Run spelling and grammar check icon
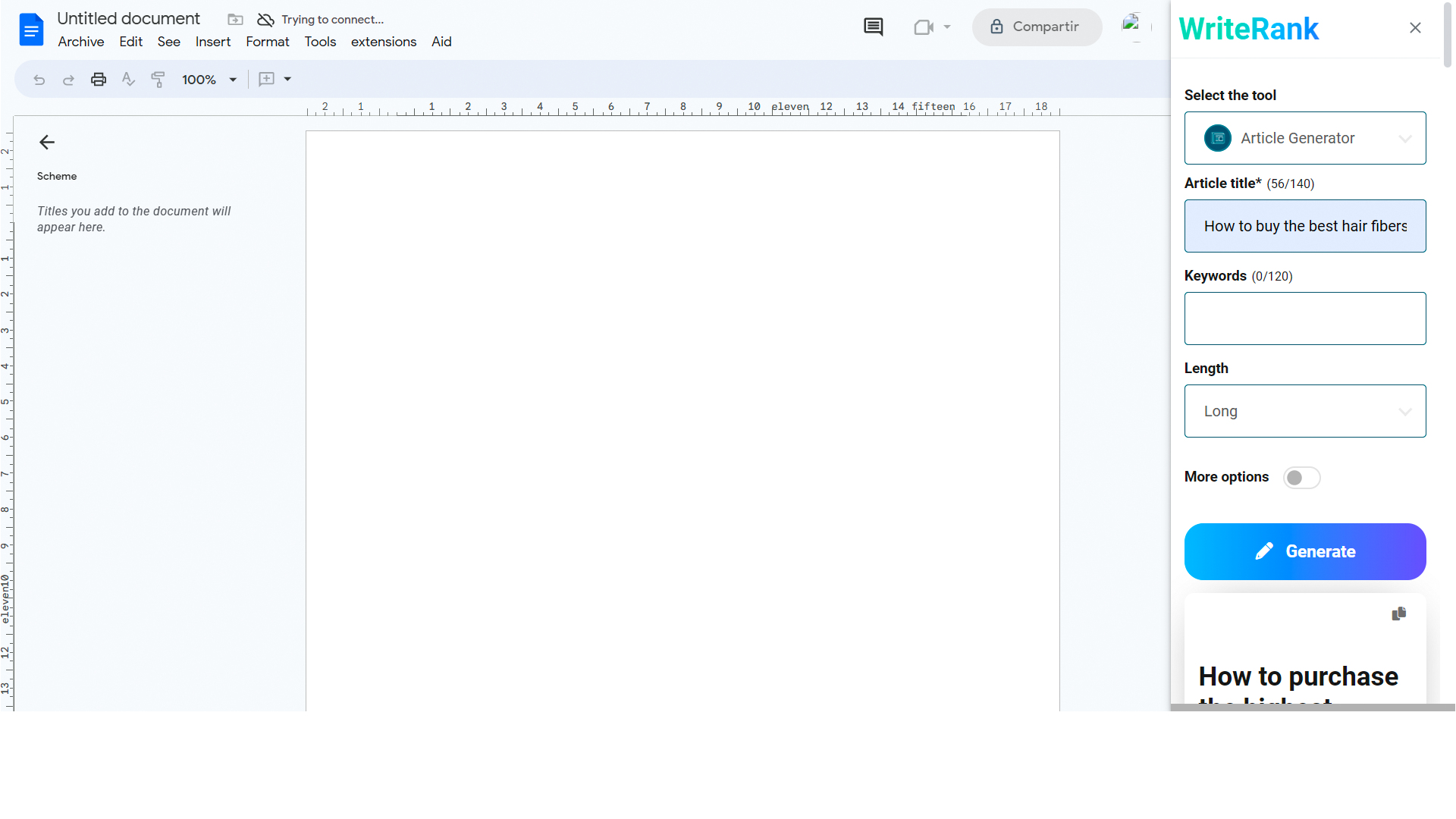This screenshot has height=819, width=1456. pos(128,80)
